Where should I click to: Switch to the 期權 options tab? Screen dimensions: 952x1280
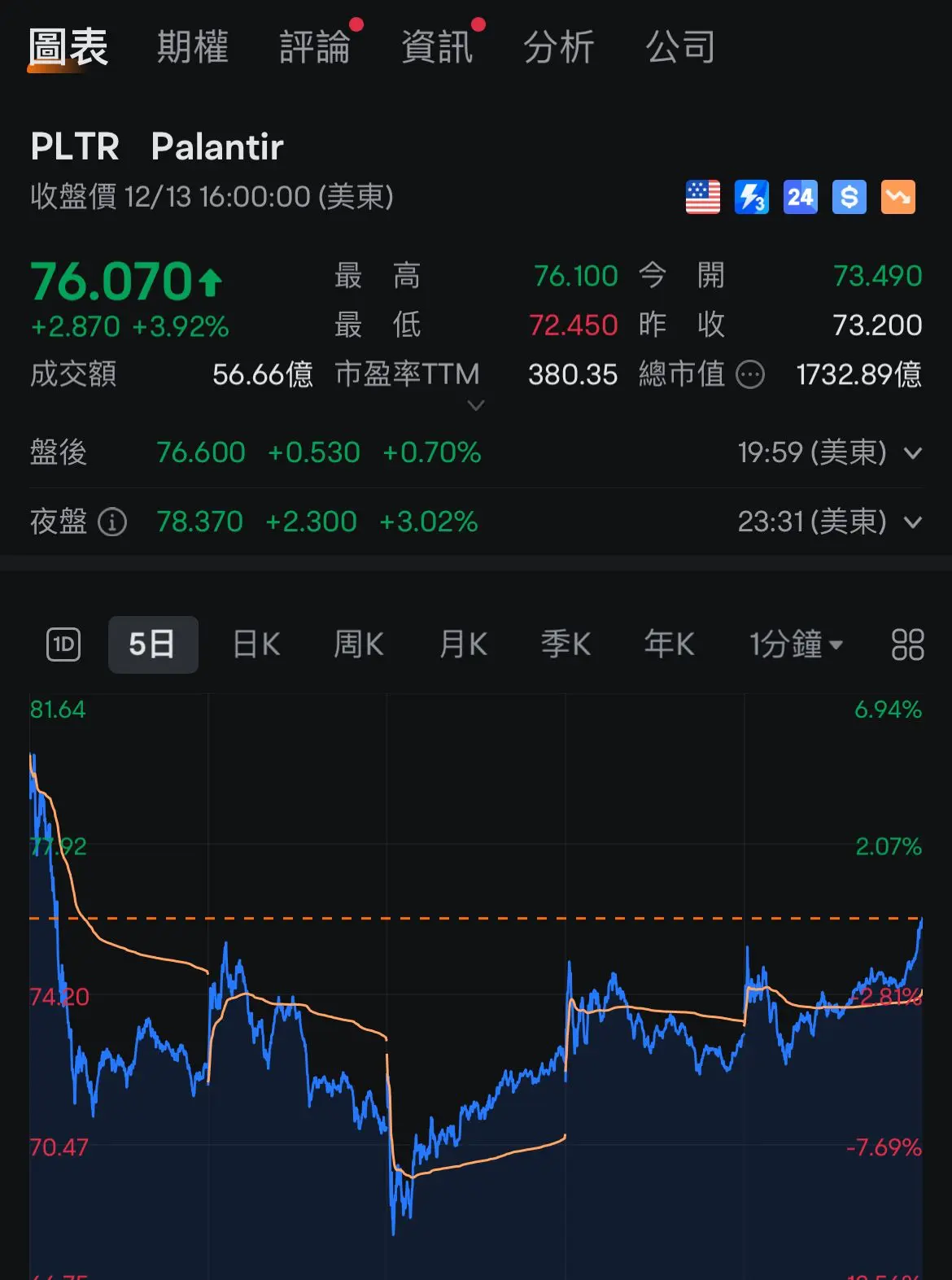[193, 46]
